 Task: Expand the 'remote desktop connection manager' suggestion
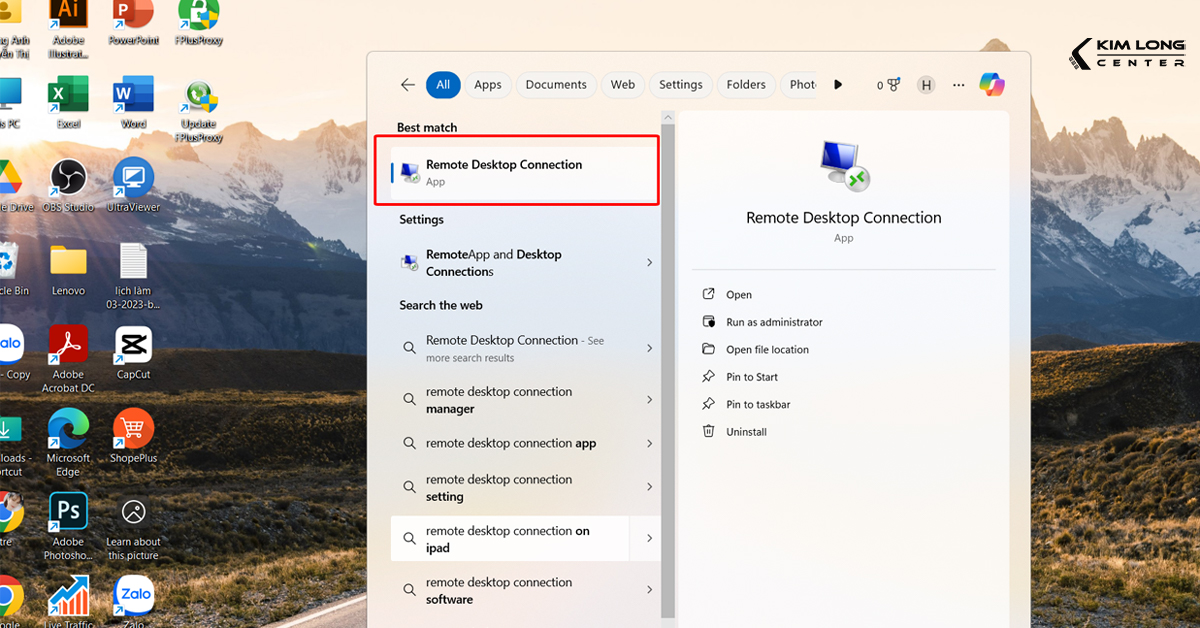(649, 400)
